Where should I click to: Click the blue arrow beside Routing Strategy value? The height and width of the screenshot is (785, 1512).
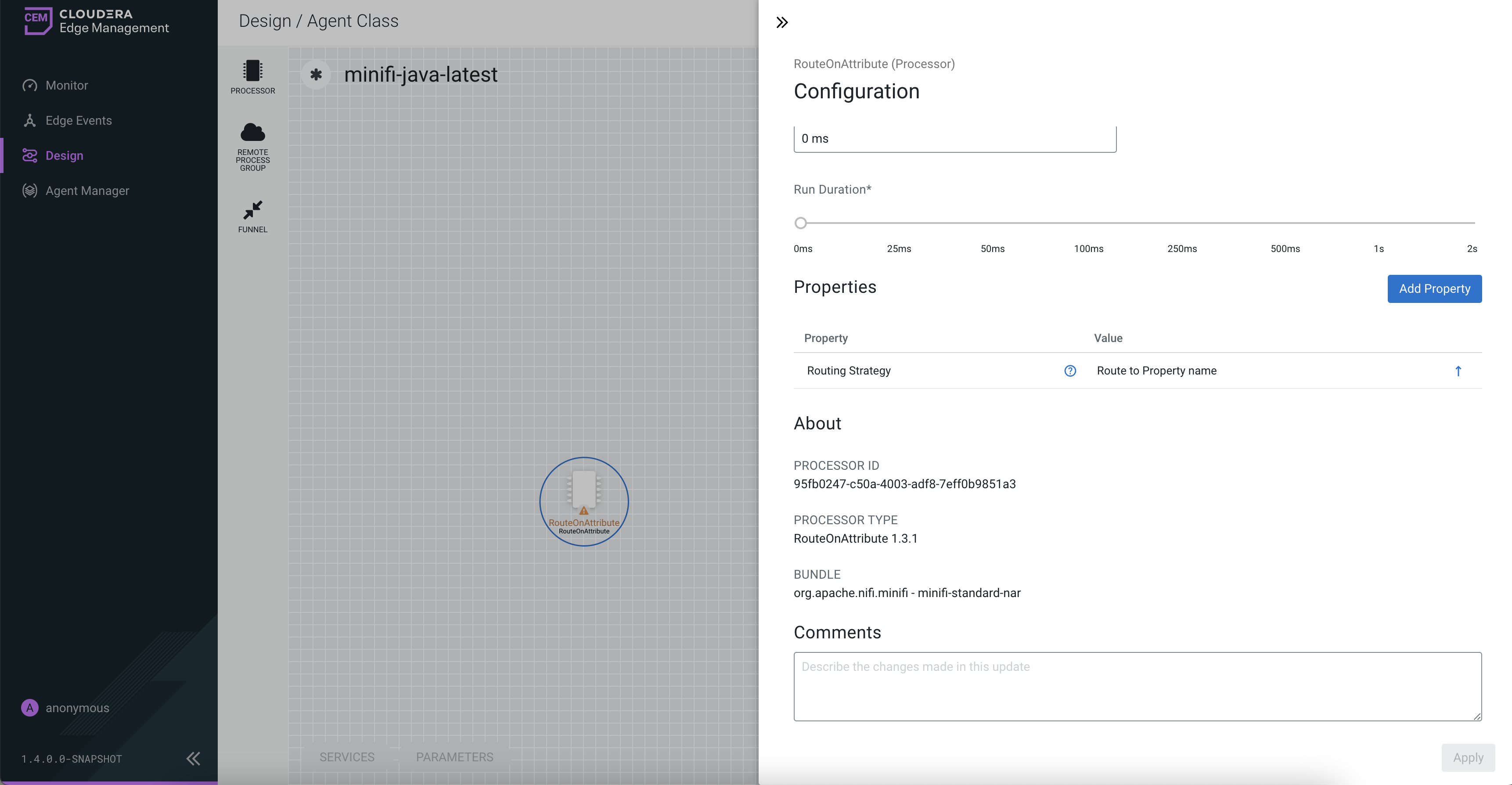coord(1458,371)
